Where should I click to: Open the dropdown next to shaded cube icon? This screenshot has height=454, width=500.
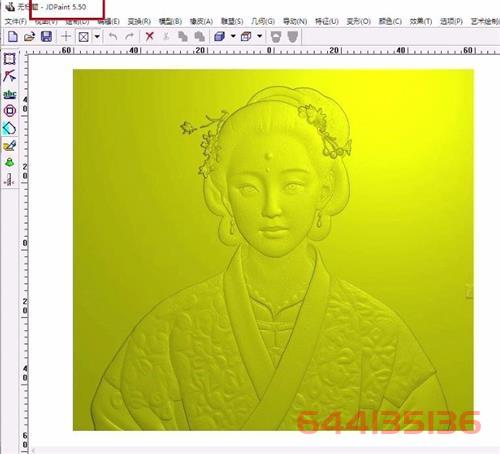(233, 36)
